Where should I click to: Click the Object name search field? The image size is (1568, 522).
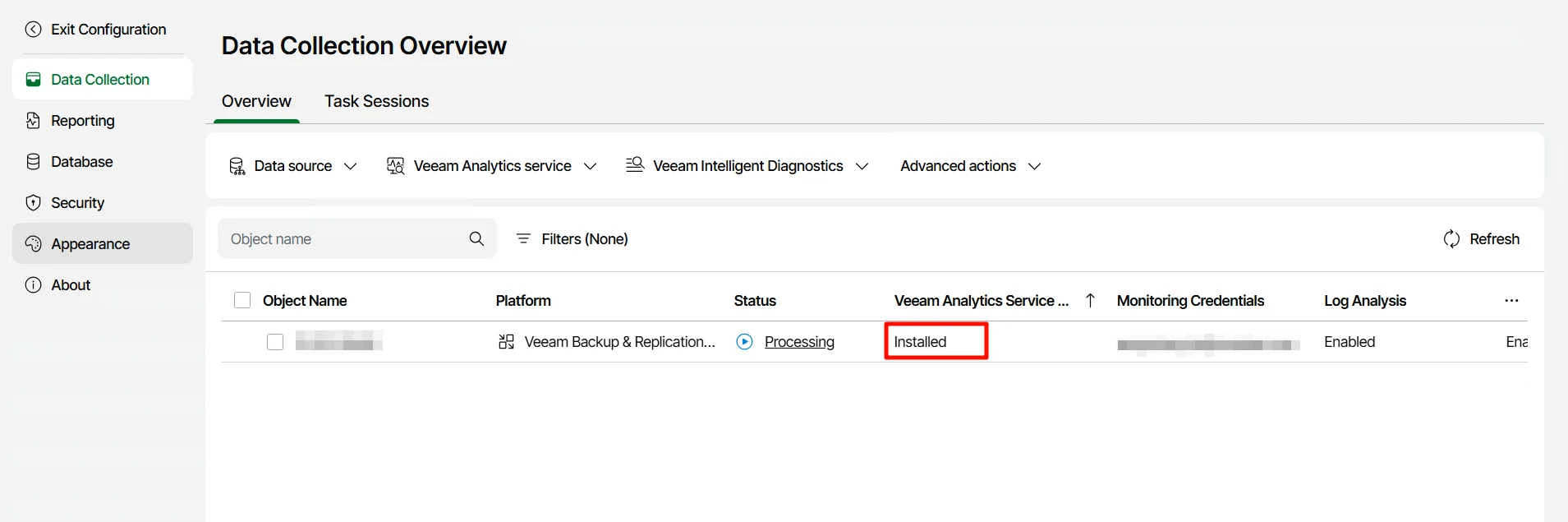(345, 239)
